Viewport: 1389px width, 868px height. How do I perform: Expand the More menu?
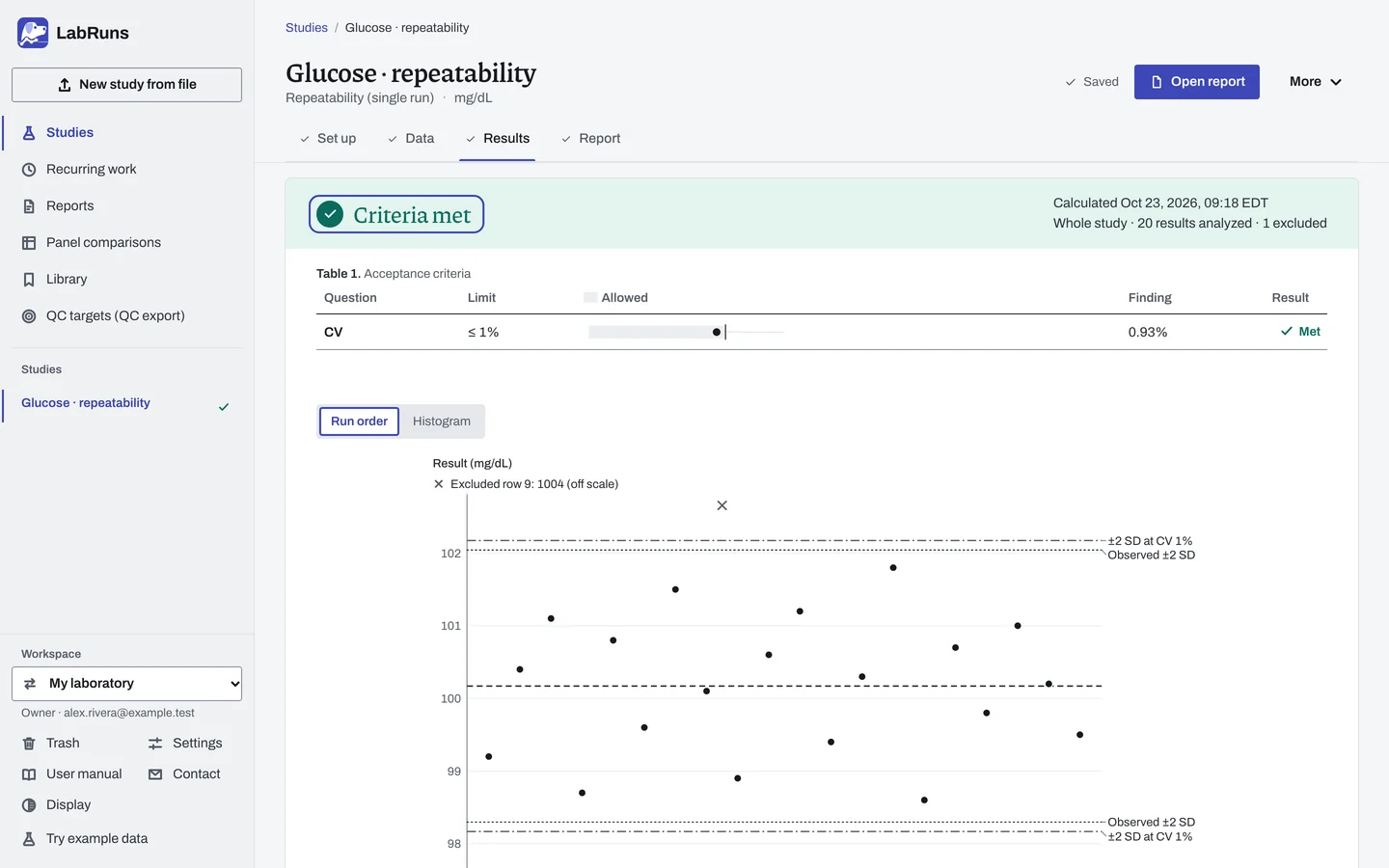tap(1316, 82)
